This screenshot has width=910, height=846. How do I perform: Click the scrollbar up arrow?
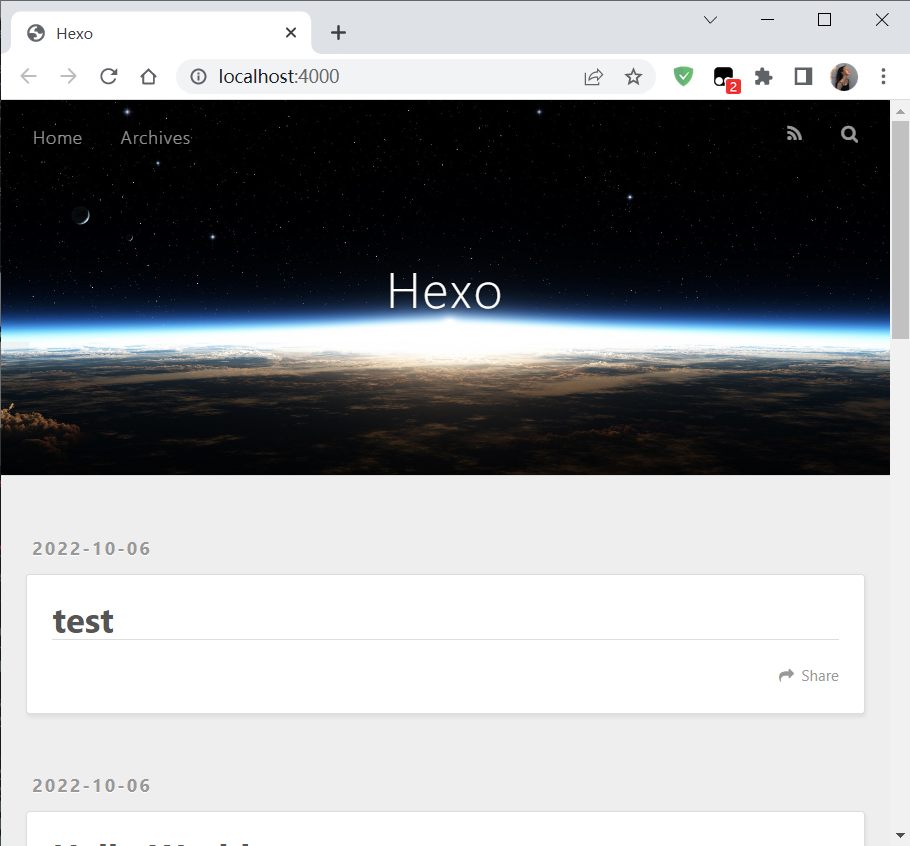900,111
